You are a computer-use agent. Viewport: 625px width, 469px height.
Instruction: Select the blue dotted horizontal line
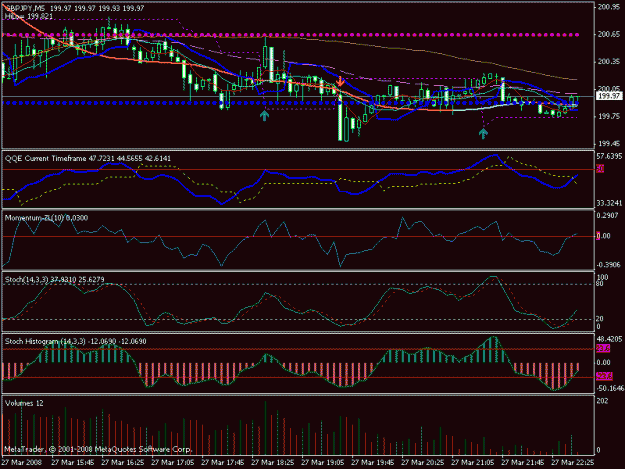(291, 103)
